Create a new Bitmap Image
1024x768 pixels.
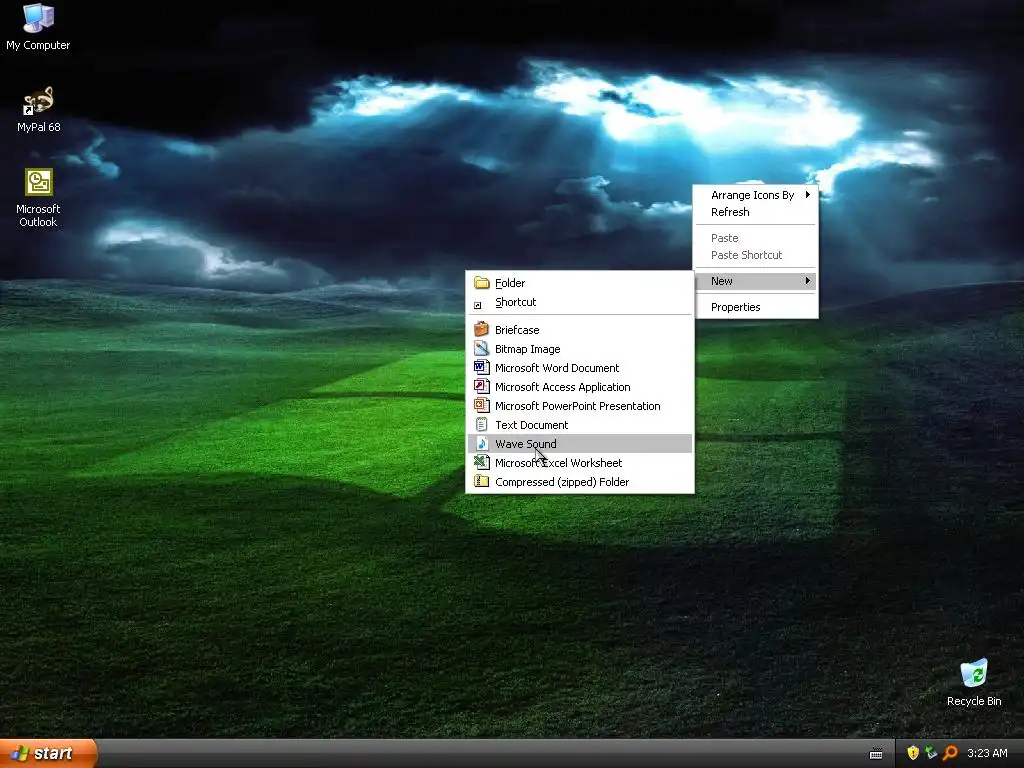click(580, 349)
